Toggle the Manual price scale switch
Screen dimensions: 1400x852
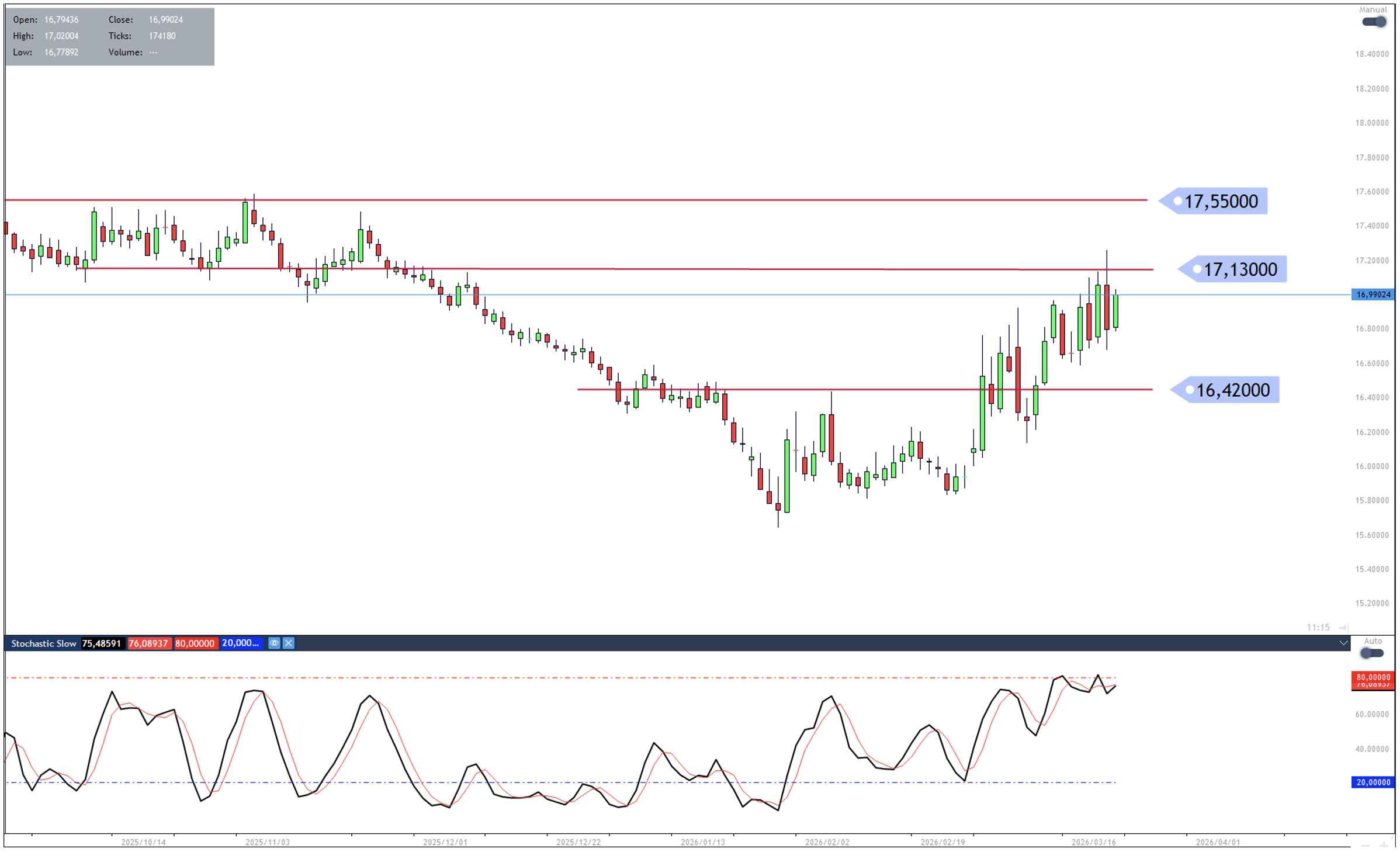tap(1374, 22)
